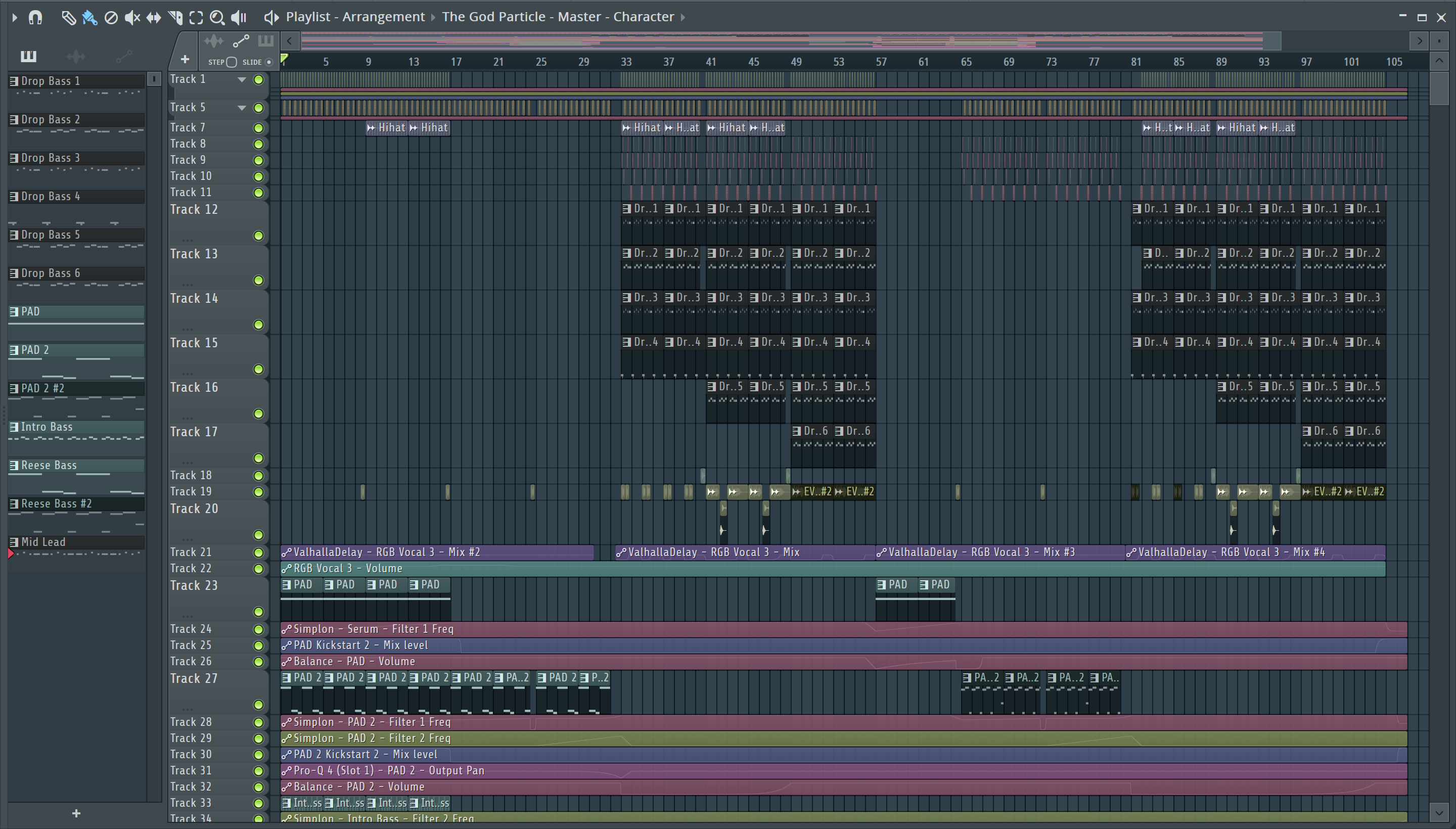This screenshot has width=1456, height=829.
Task: Toggle the SLIDE radio option
Action: (x=269, y=62)
